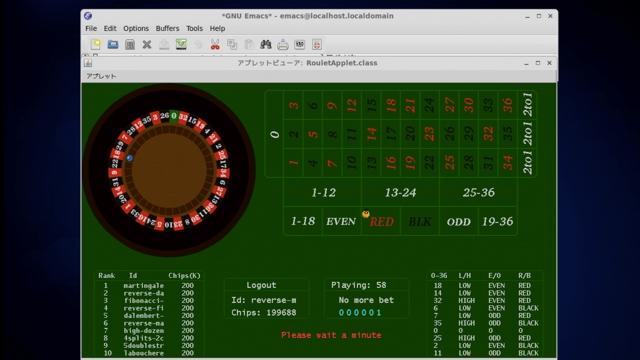Place a bet on BLK
The image size is (640, 360).
point(420,222)
